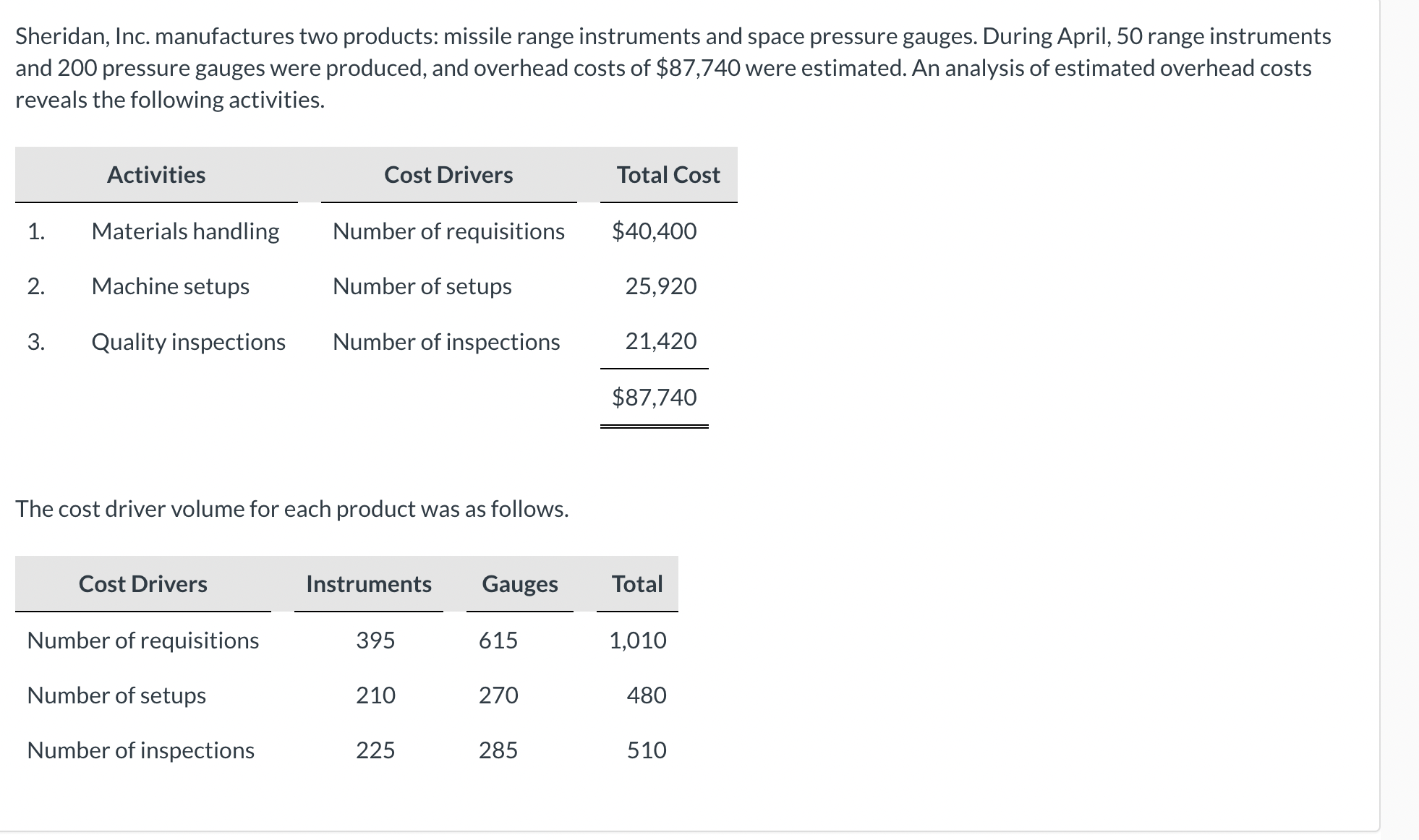Screen dimensions: 1419x840
Task: Click the Activities column header
Action: (x=156, y=175)
